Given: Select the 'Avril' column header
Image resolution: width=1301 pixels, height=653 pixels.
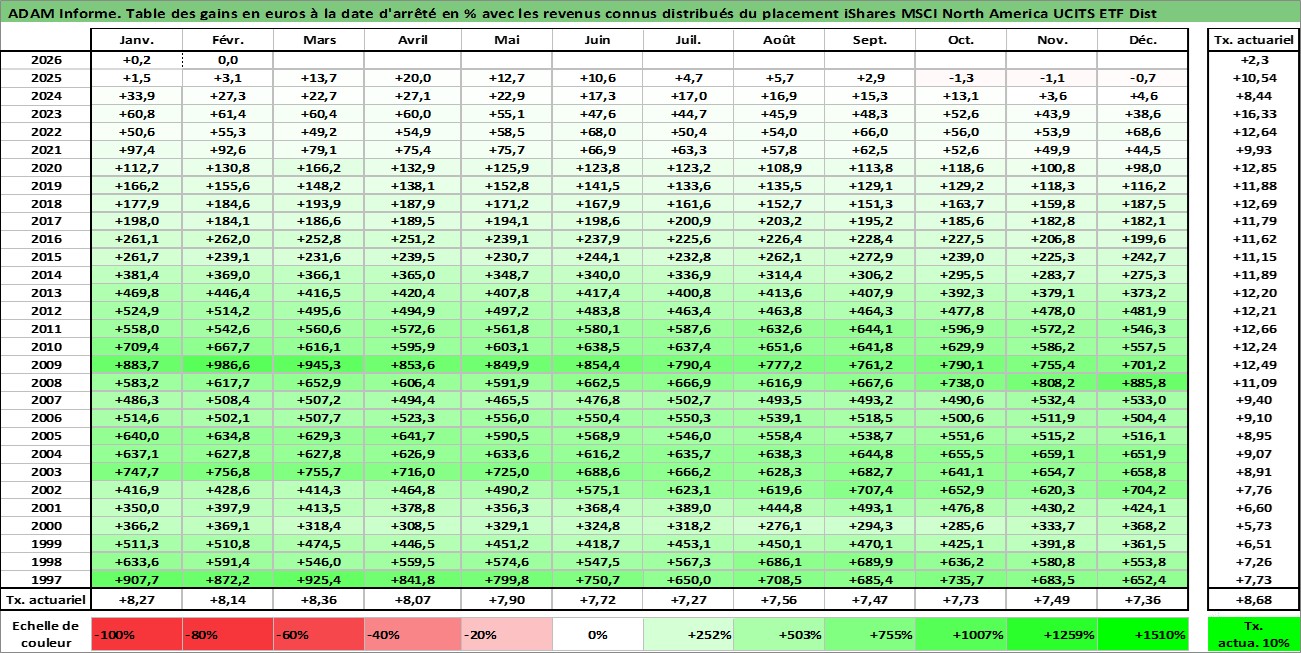Looking at the screenshot, I should pyautogui.click(x=412, y=40).
